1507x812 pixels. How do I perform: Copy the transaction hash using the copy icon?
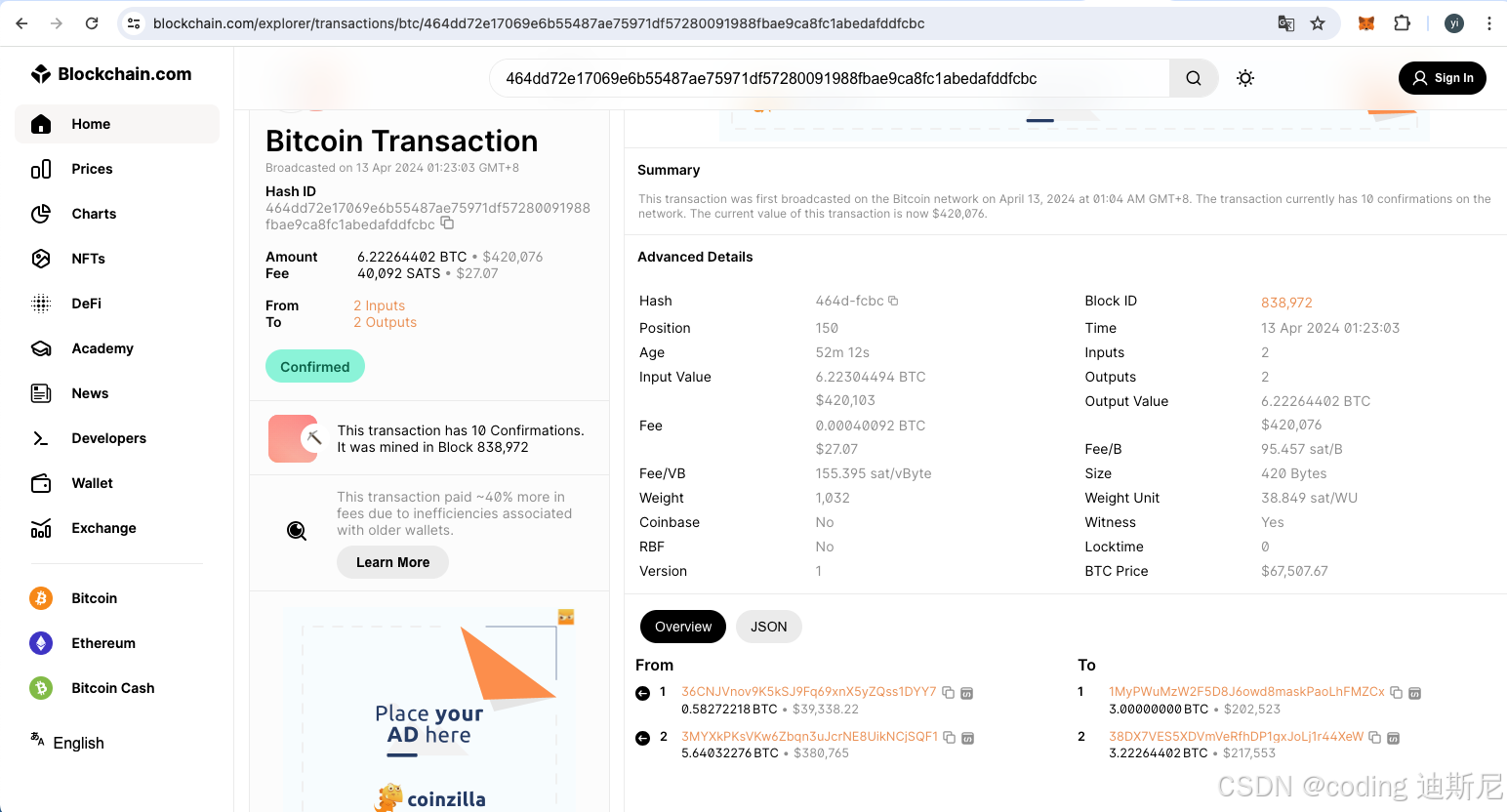[x=447, y=223]
